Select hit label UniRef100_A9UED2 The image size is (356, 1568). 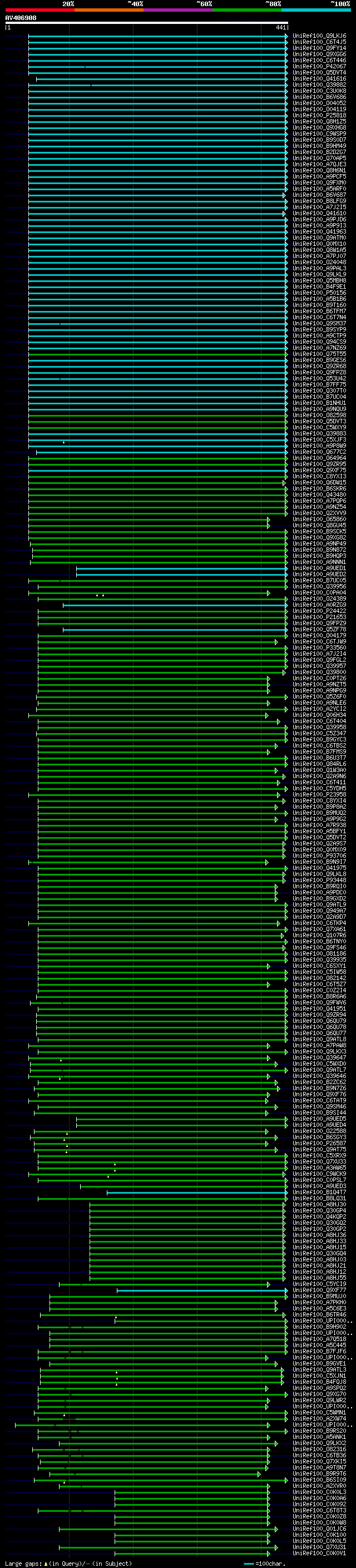[x=319, y=574]
